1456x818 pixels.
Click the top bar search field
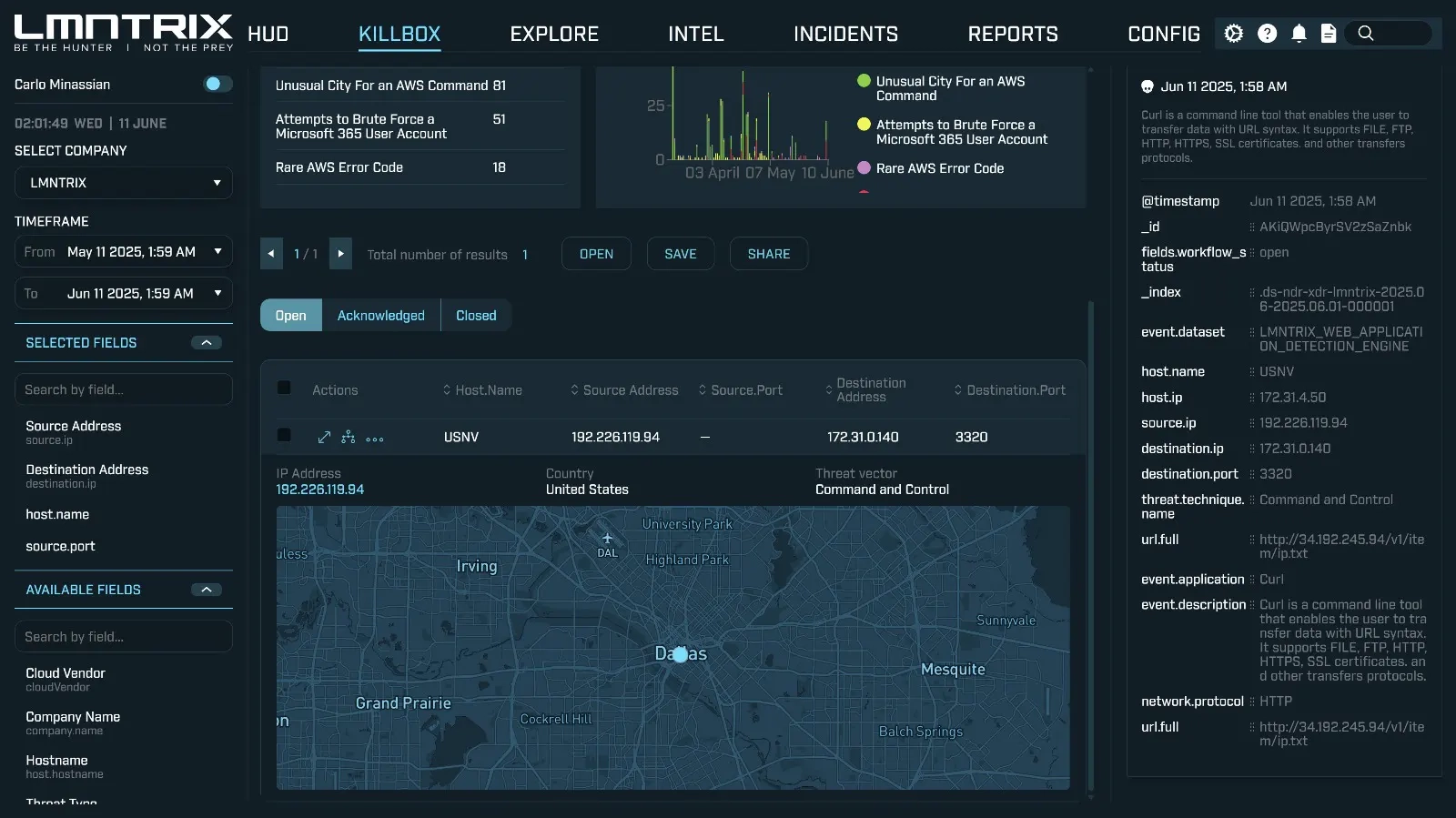point(1389,34)
